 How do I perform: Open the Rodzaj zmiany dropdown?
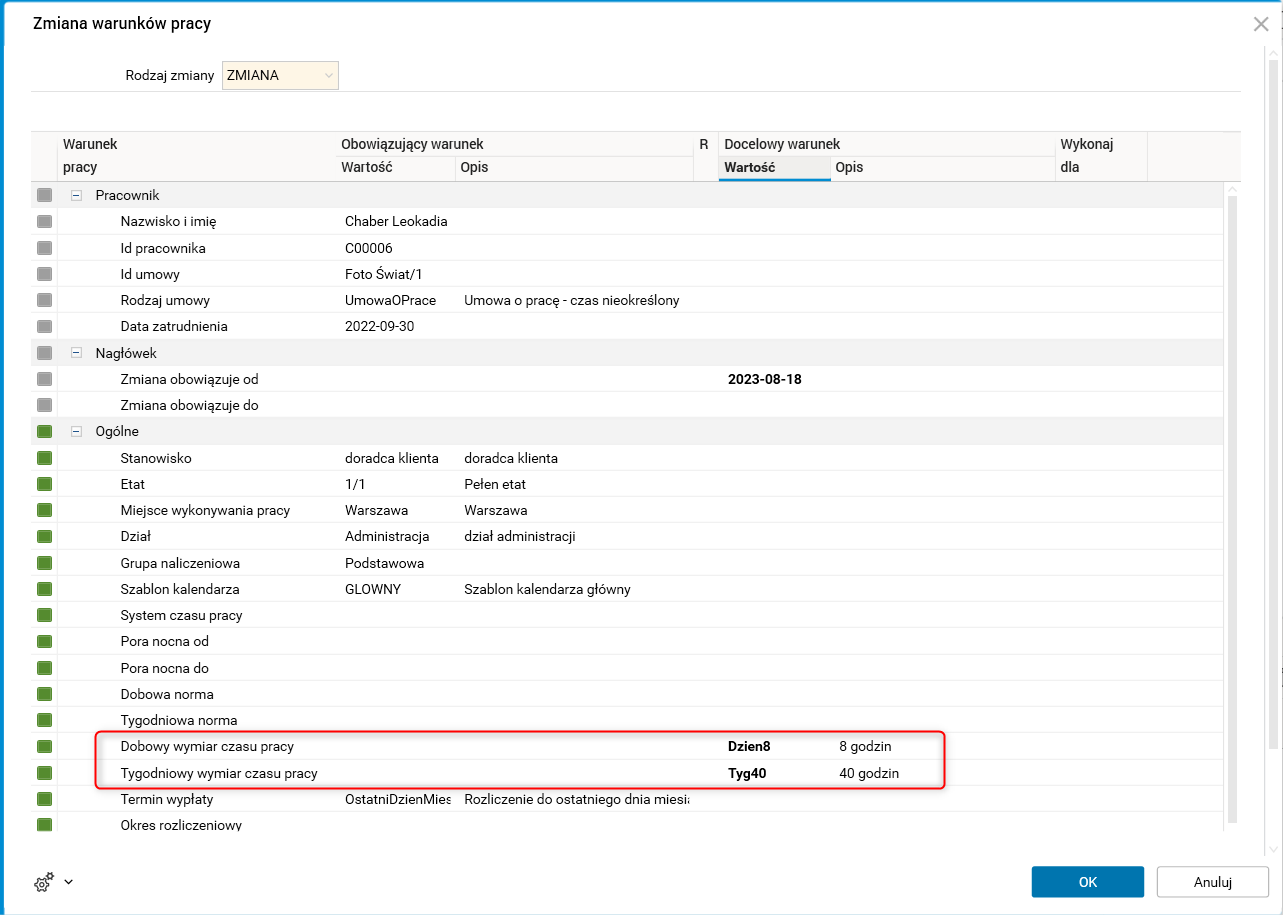328,75
